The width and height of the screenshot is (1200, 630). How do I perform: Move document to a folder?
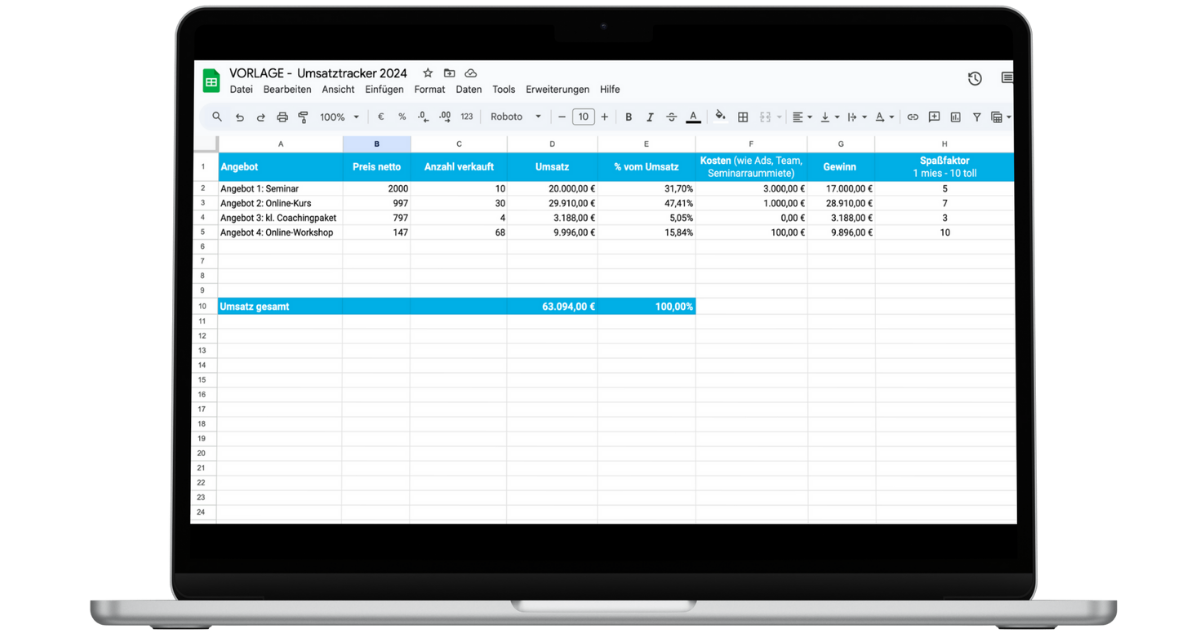[449, 73]
